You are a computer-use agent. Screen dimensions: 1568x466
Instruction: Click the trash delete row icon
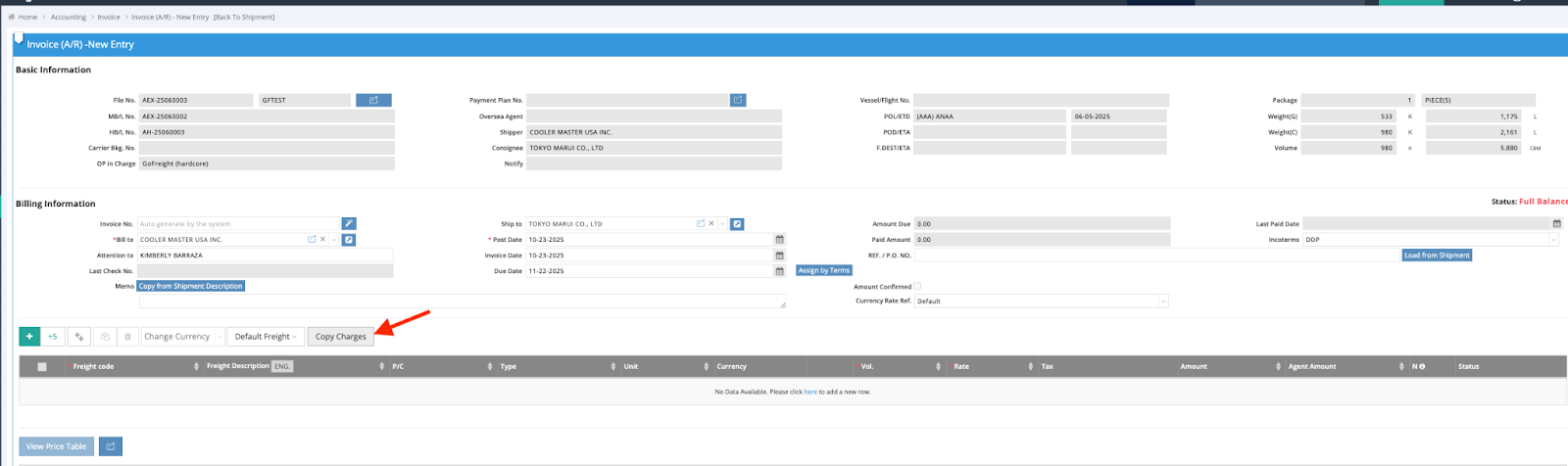pyautogui.click(x=127, y=337)
